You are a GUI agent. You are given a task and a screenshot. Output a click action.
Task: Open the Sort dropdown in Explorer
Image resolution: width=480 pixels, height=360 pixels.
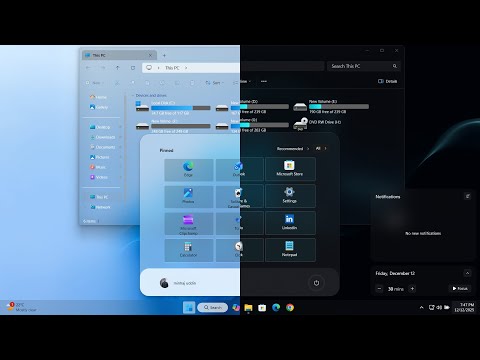(214, 82)
